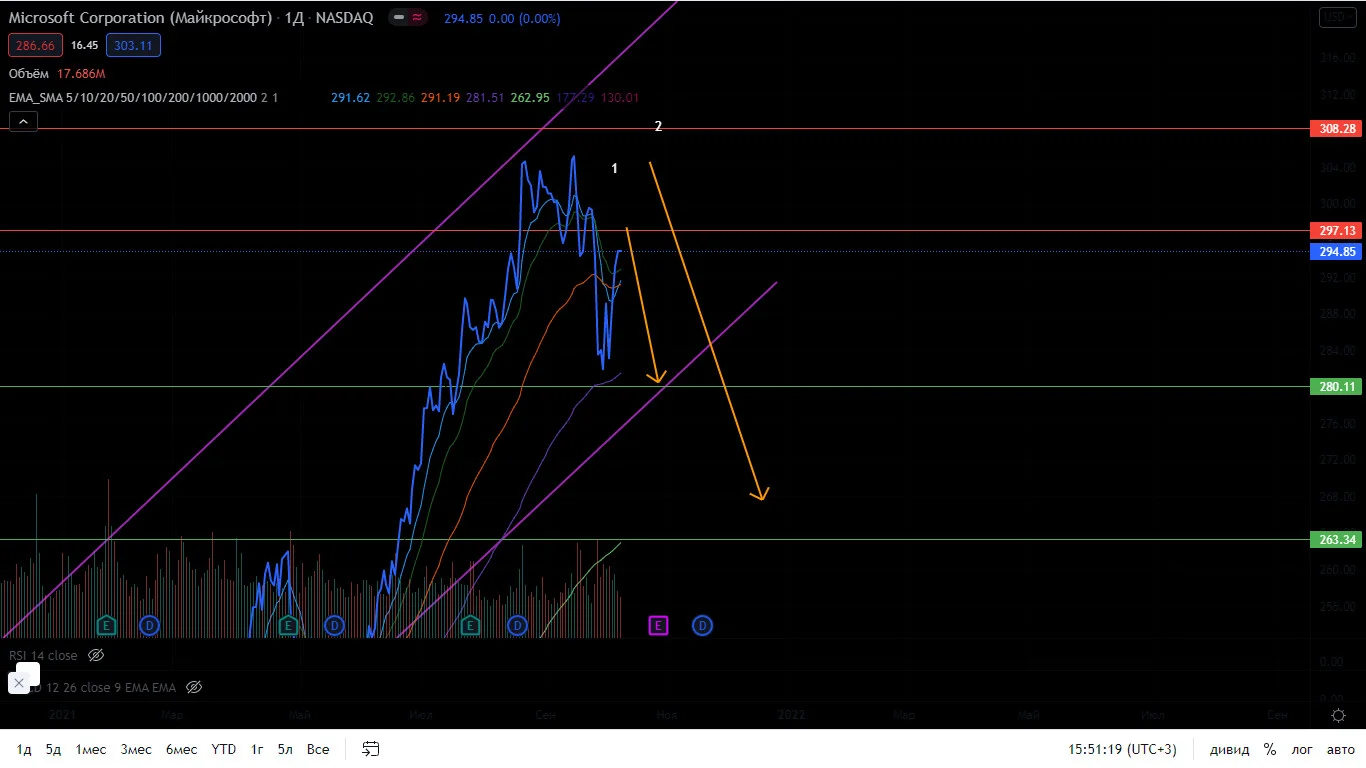Image resolution: width=1366 pixels, height=768 pixels.
Task: Click the first green earnings E marker
Action: [106, 626]
